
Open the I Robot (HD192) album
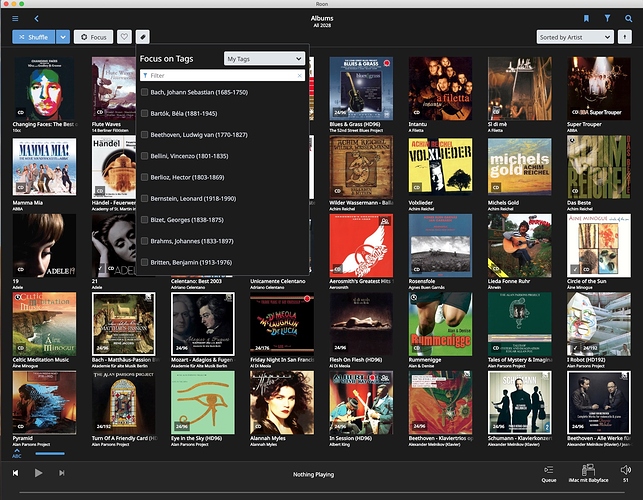(x=599, y=324)
